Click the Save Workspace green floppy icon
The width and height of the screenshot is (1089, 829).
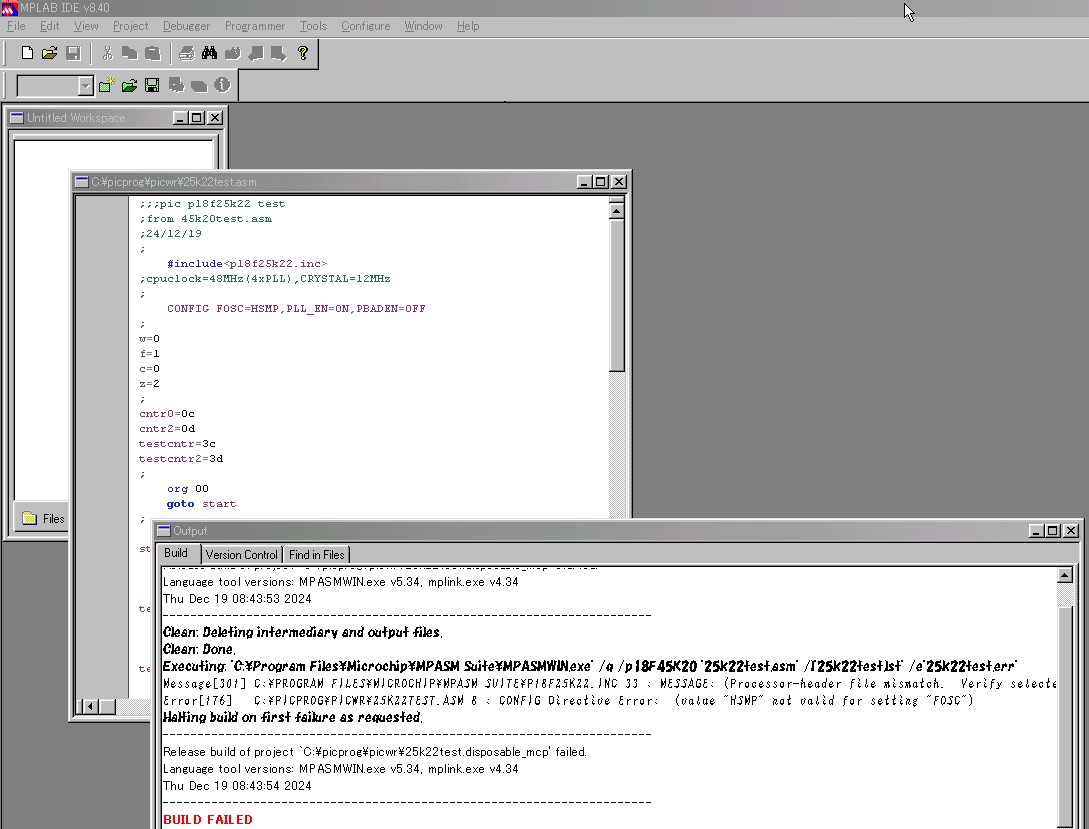(152, 85)
